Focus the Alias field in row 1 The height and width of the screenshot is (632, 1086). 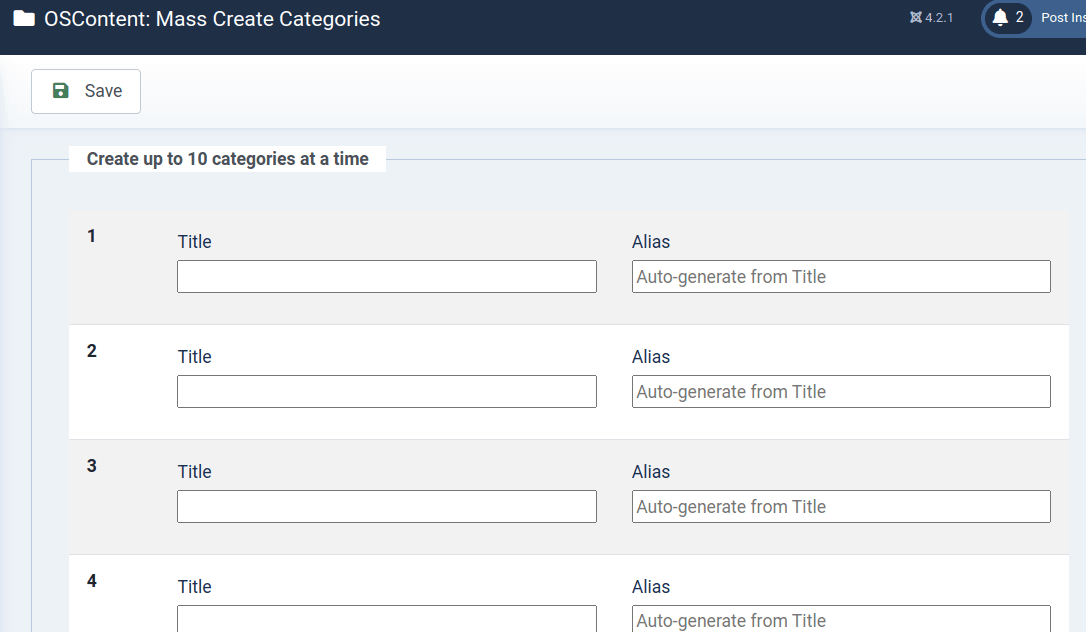click(840, 277)
